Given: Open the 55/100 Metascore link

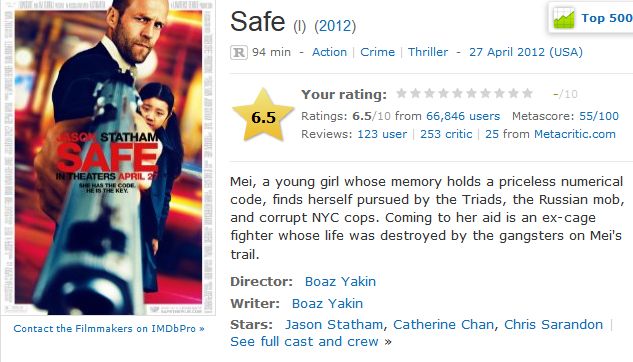Looking at the screenshot, I should point(599,116).
